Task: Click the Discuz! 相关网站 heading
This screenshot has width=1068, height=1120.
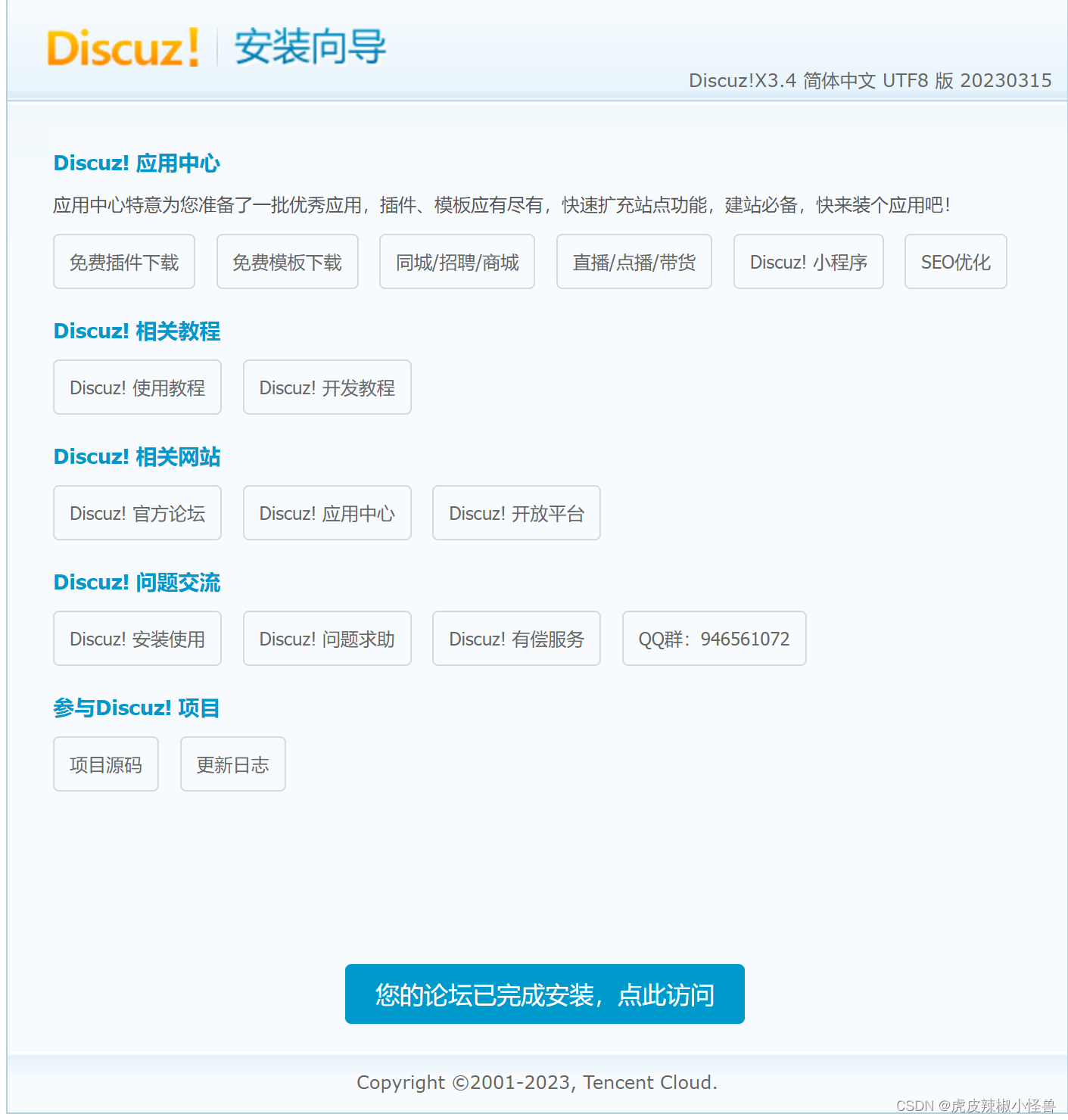Action: (137, 457)
